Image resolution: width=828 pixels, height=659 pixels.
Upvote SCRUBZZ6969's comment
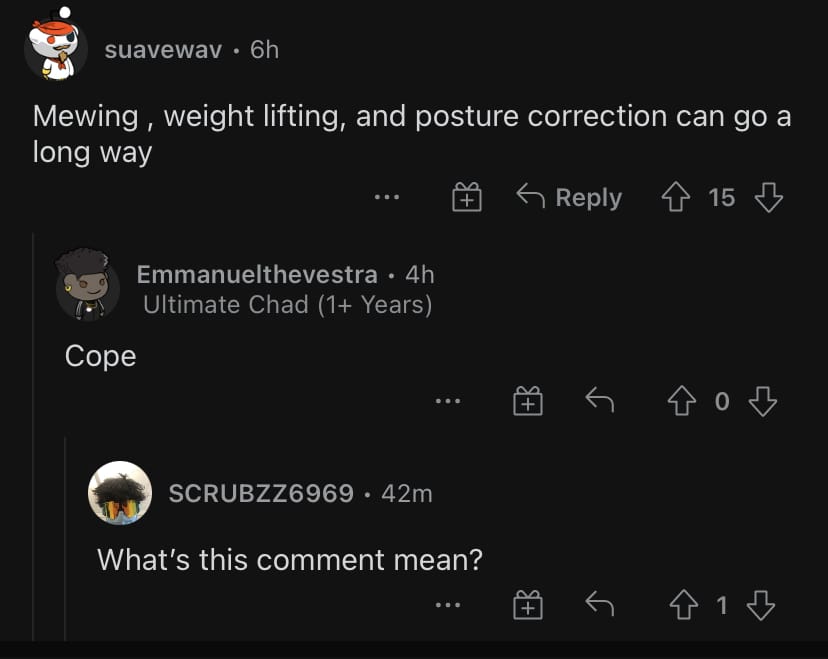click(x=684, y=605)
